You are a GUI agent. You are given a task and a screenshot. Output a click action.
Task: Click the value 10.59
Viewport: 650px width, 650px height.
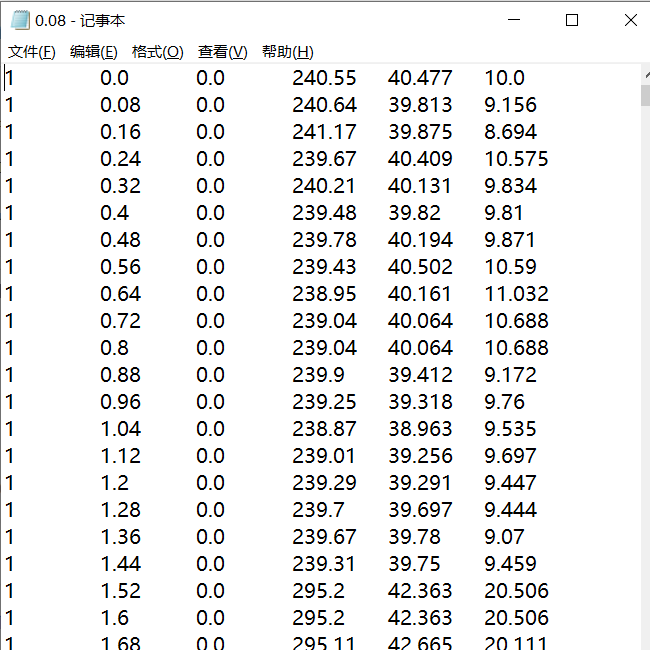click(x=510, y=267)
